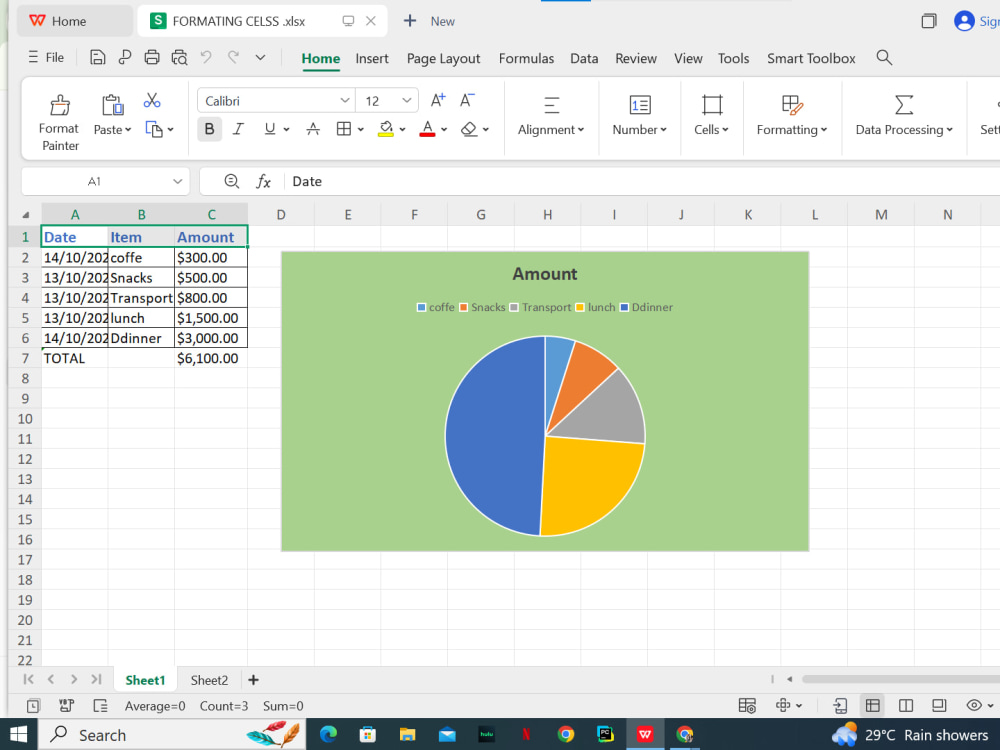The image size is (1000, 750).
Task: Apply red font color
Action: (x=427, y=129)
